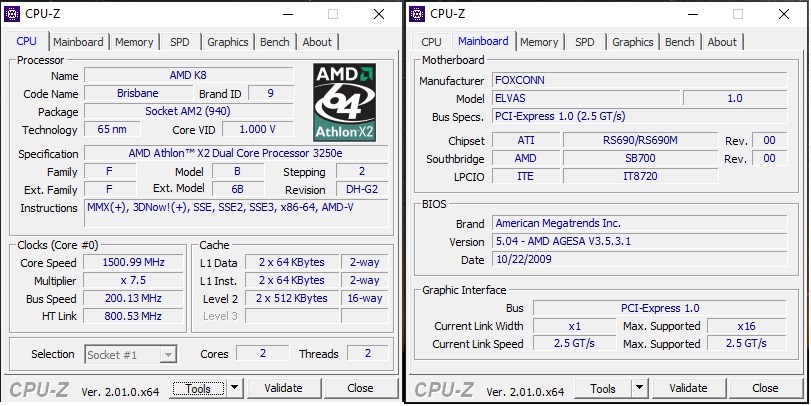Click BIOS version 5.04 - AMD AGESA V3.5.3.1
This screenshot has width=811, height=406.
coord(640,241)
